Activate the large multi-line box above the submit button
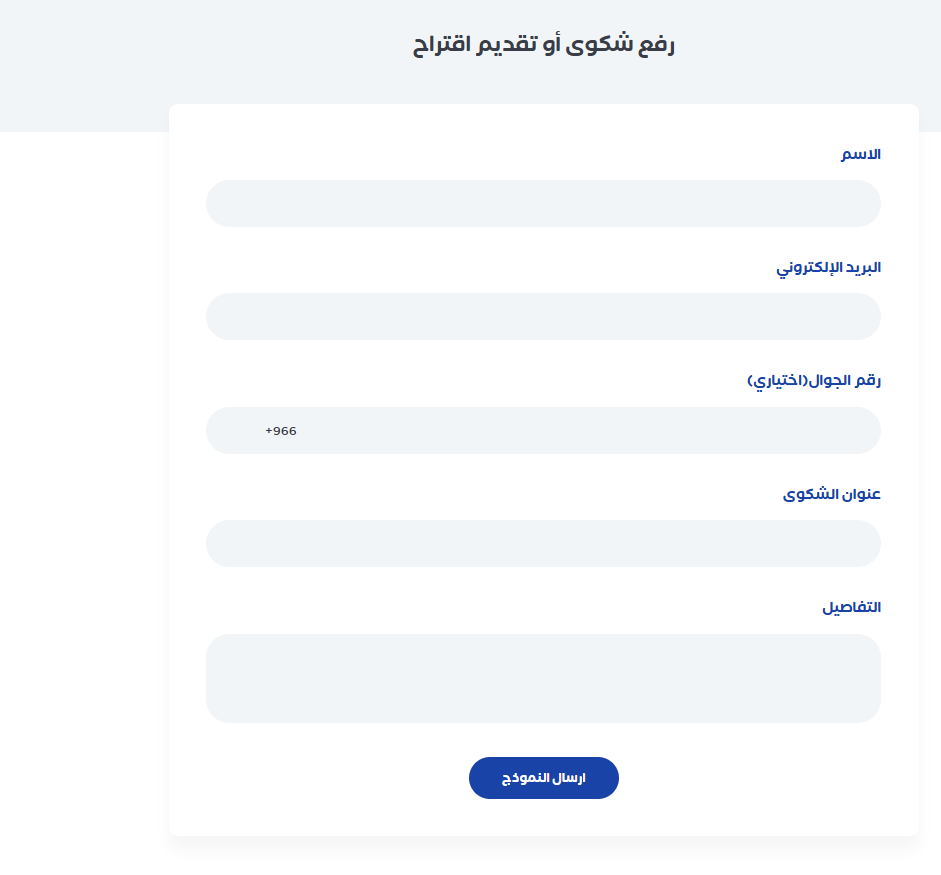941x875 pixels. coord(543,678)
